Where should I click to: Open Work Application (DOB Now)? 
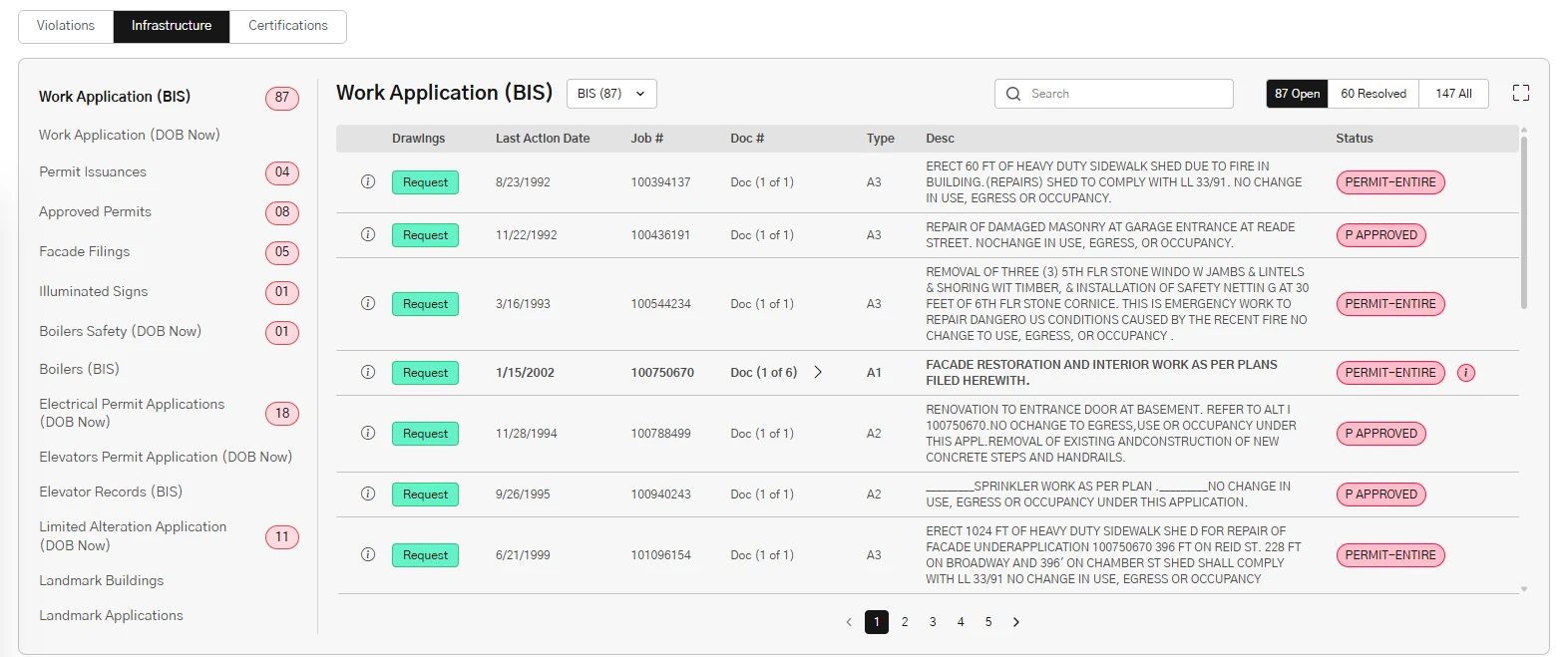[x=130, y=135]
